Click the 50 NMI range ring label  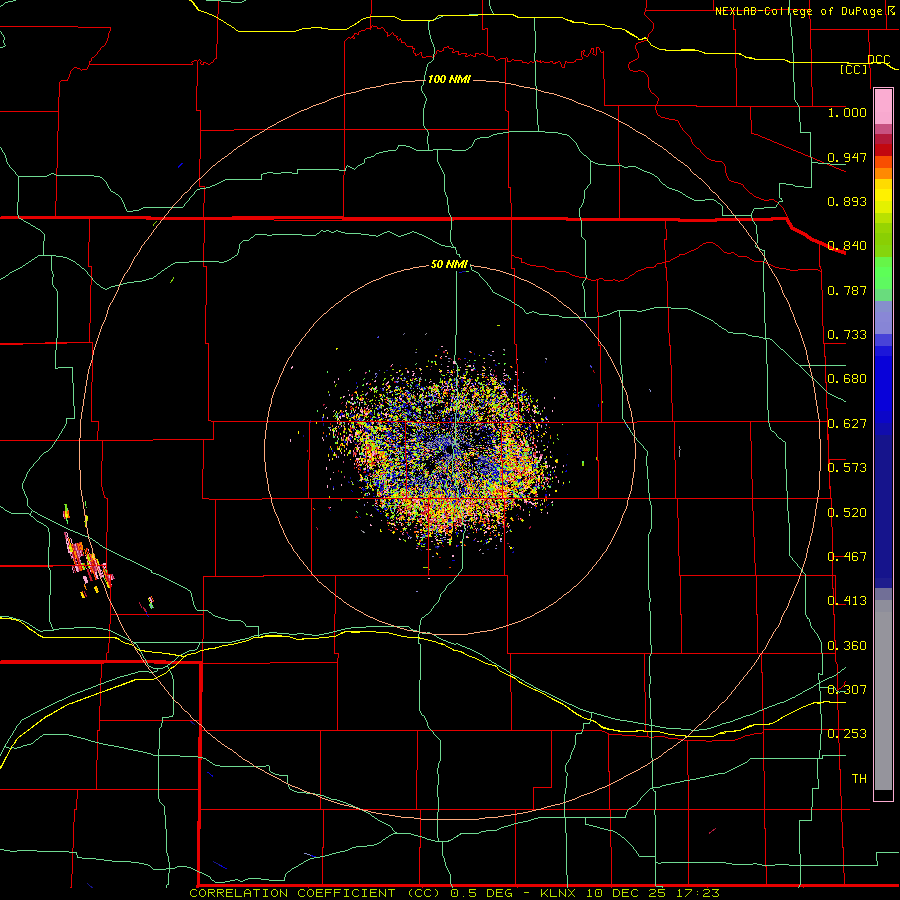click(x=449, y=264)
